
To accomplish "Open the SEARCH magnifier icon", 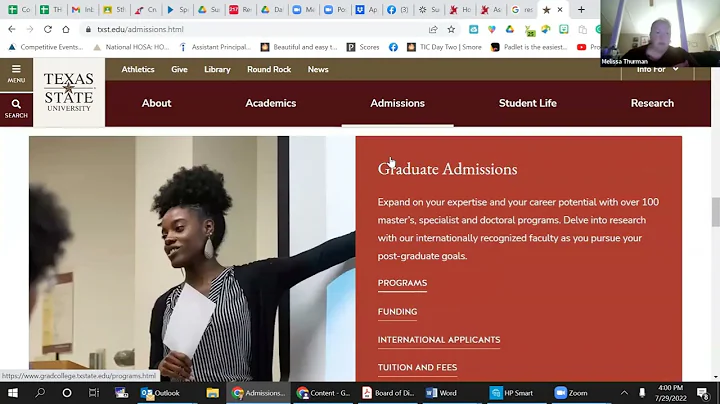I will (16, 109).
